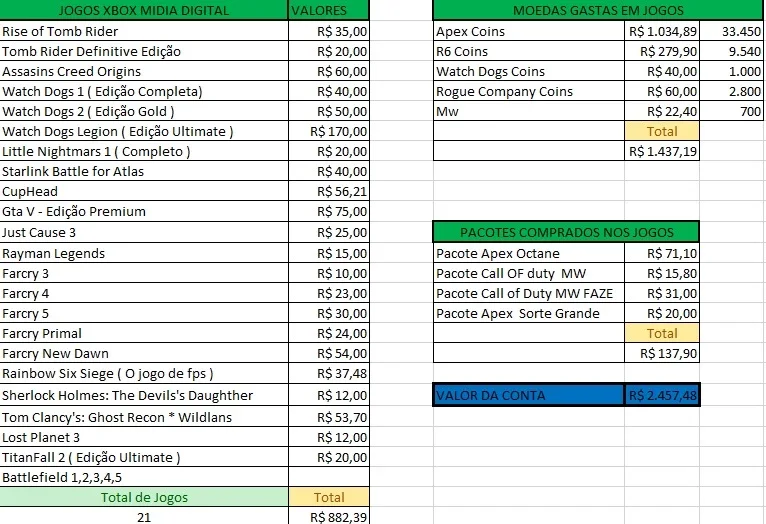Image resolution: width=766 pixels, height=524 pixels.
Task: Click the 'R$ 37,48' Rainbow Six value
Action: (x=329, y=373)
